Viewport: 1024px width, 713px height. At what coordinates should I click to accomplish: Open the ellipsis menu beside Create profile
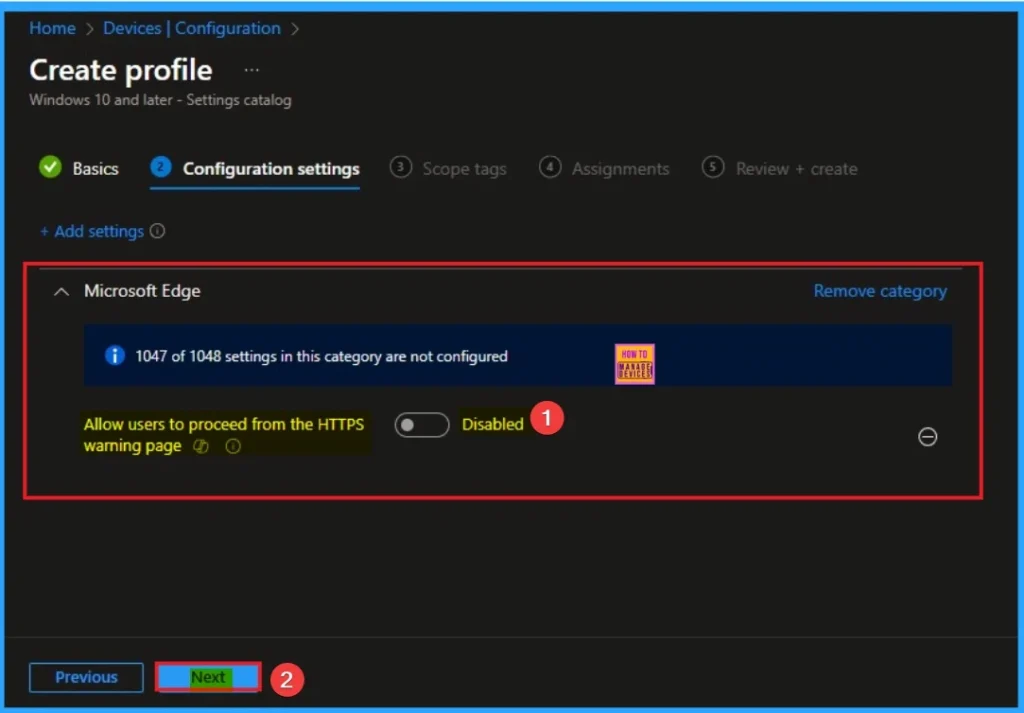251,70
